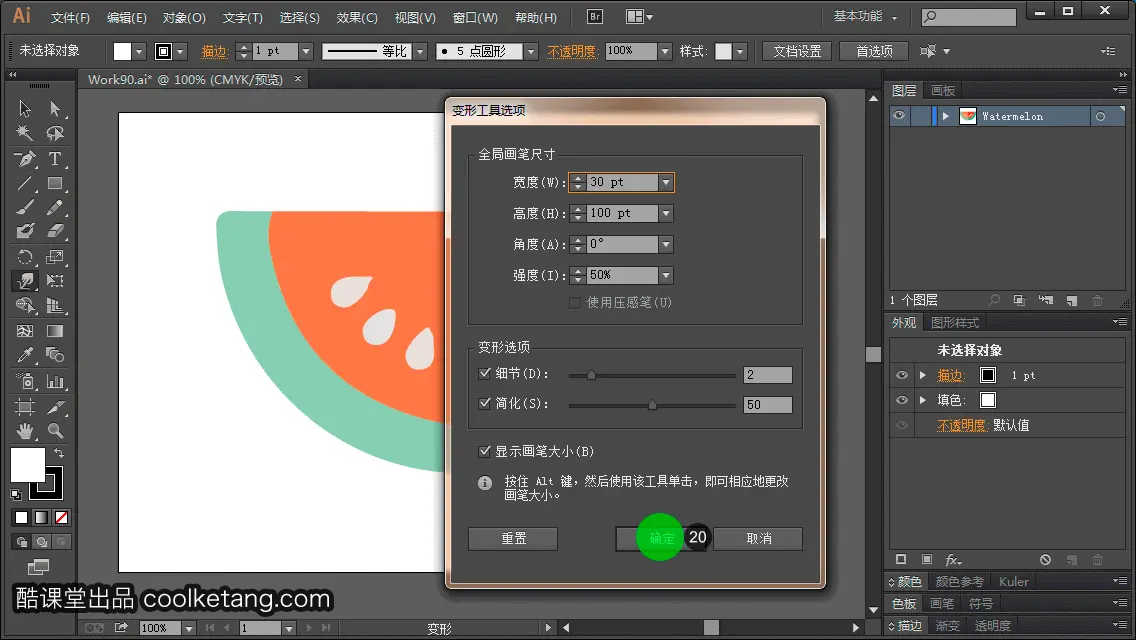Click the 细节 detail slider handle

[591, 375]
